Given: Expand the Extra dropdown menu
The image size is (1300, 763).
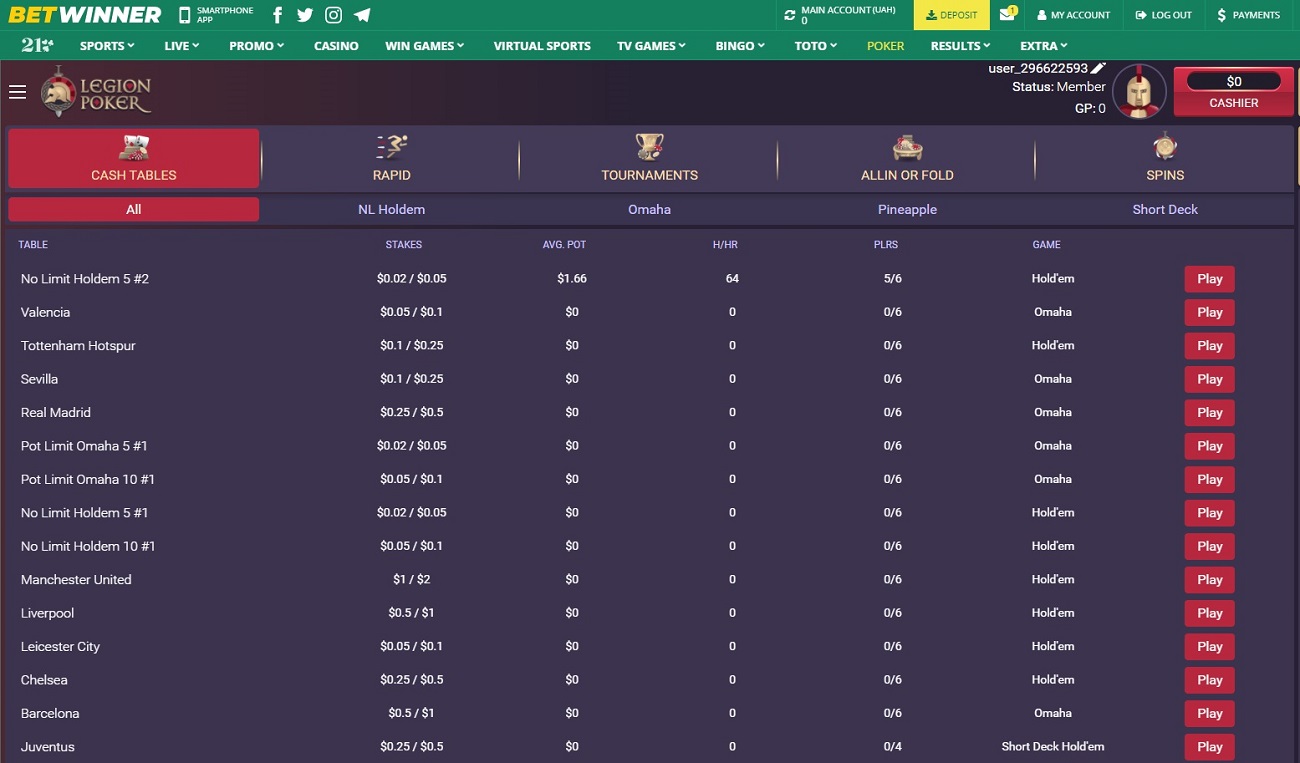Looking at the screenshot, I should [x=1044, y=45].
